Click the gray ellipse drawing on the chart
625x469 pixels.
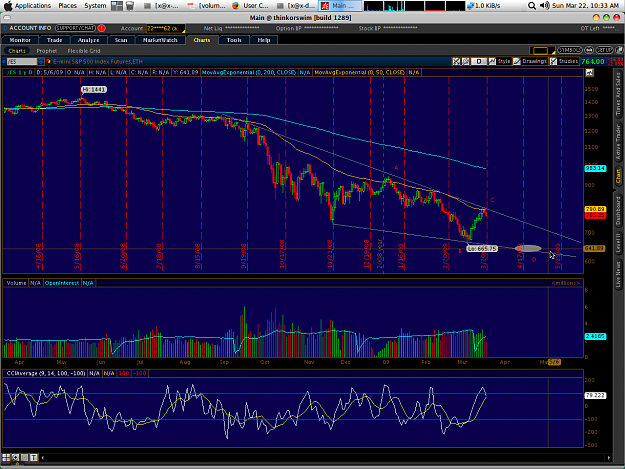point(528,249)
